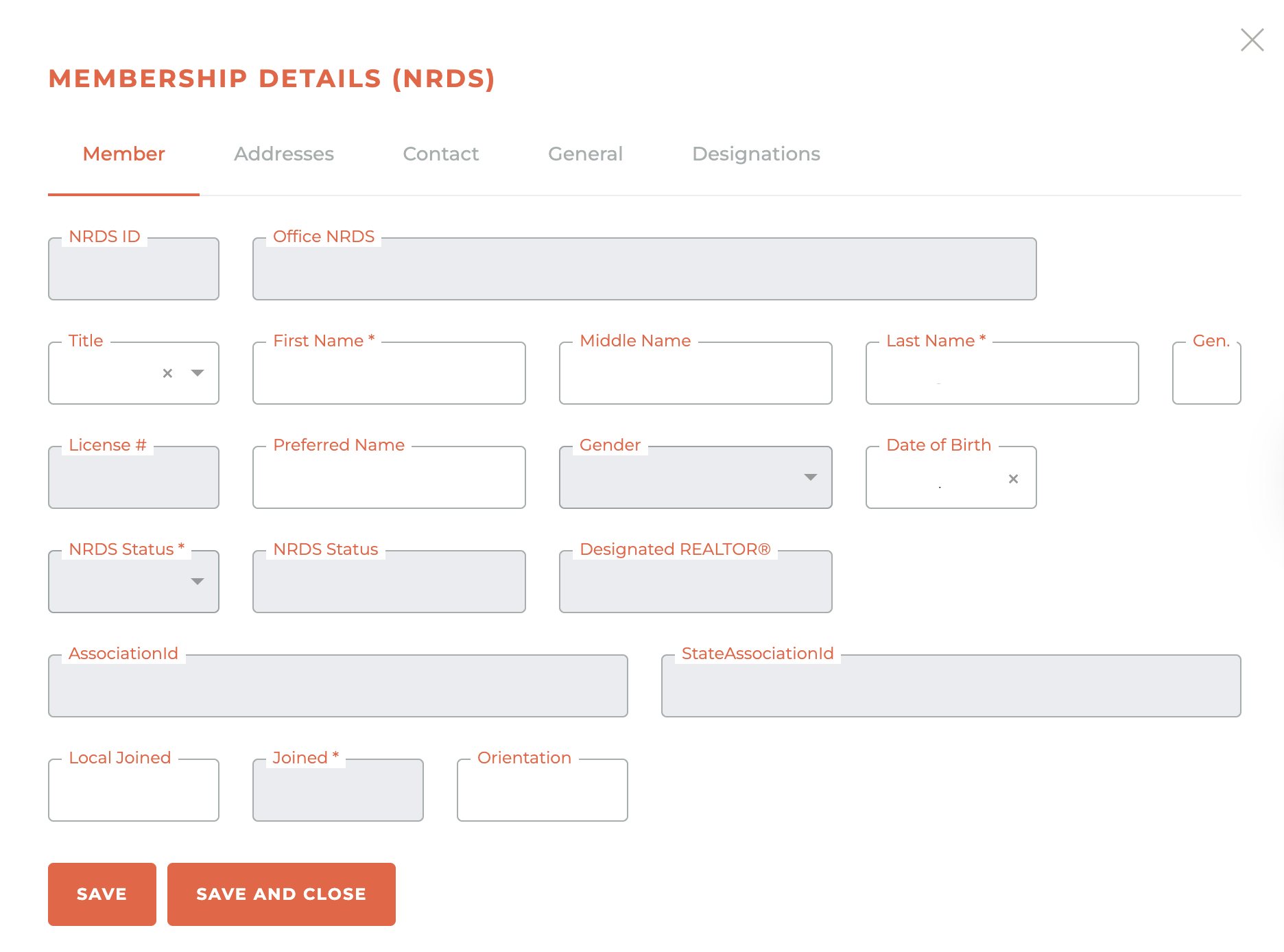Clear the Date of Birth value
Screen dimensions: 1284x952
click(x=1013, y=479)
